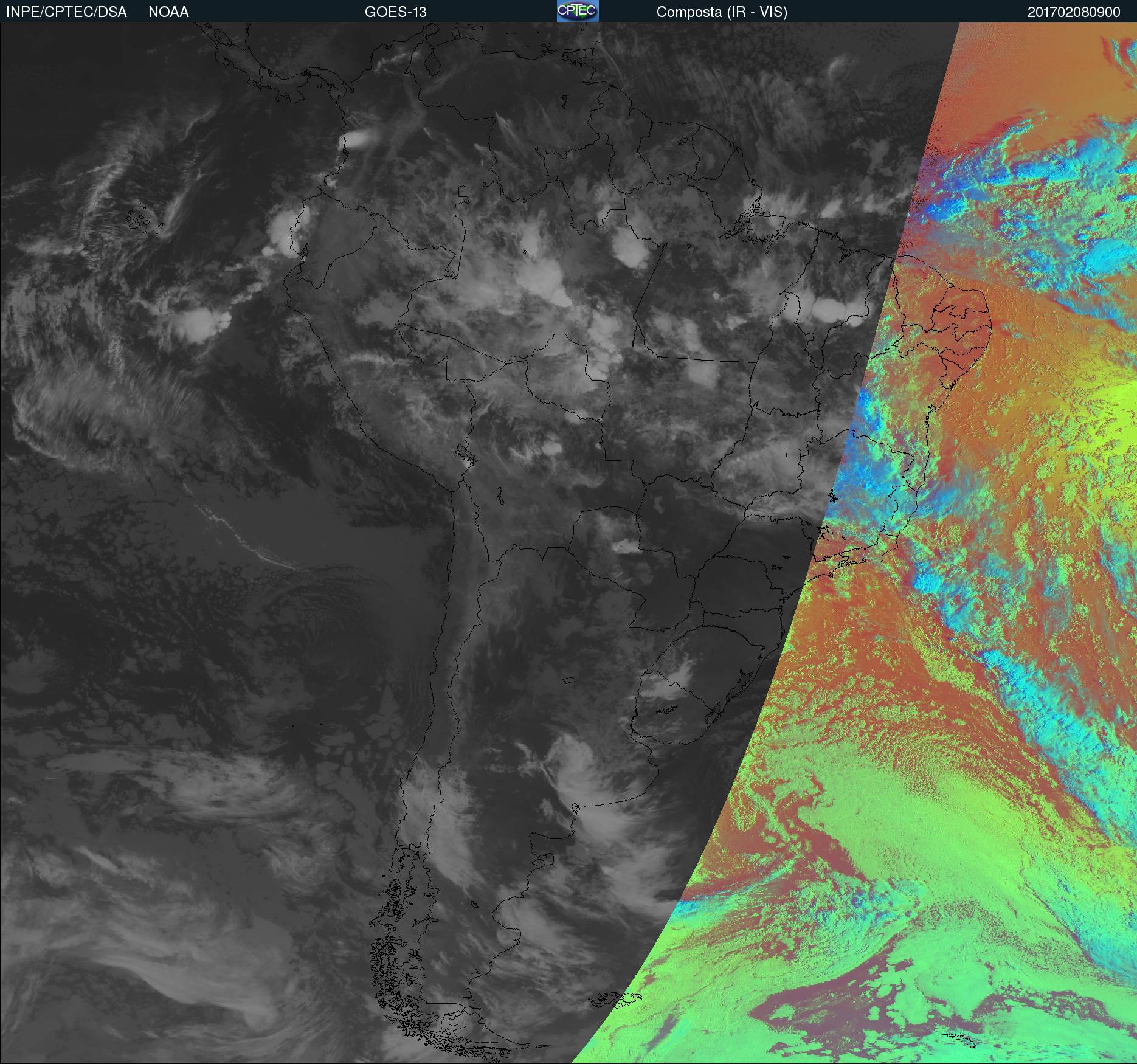The width and height of the screenshot is (1137, 1064).
Task: Click the CPTEC logo in header
Action: click(578, 11)
